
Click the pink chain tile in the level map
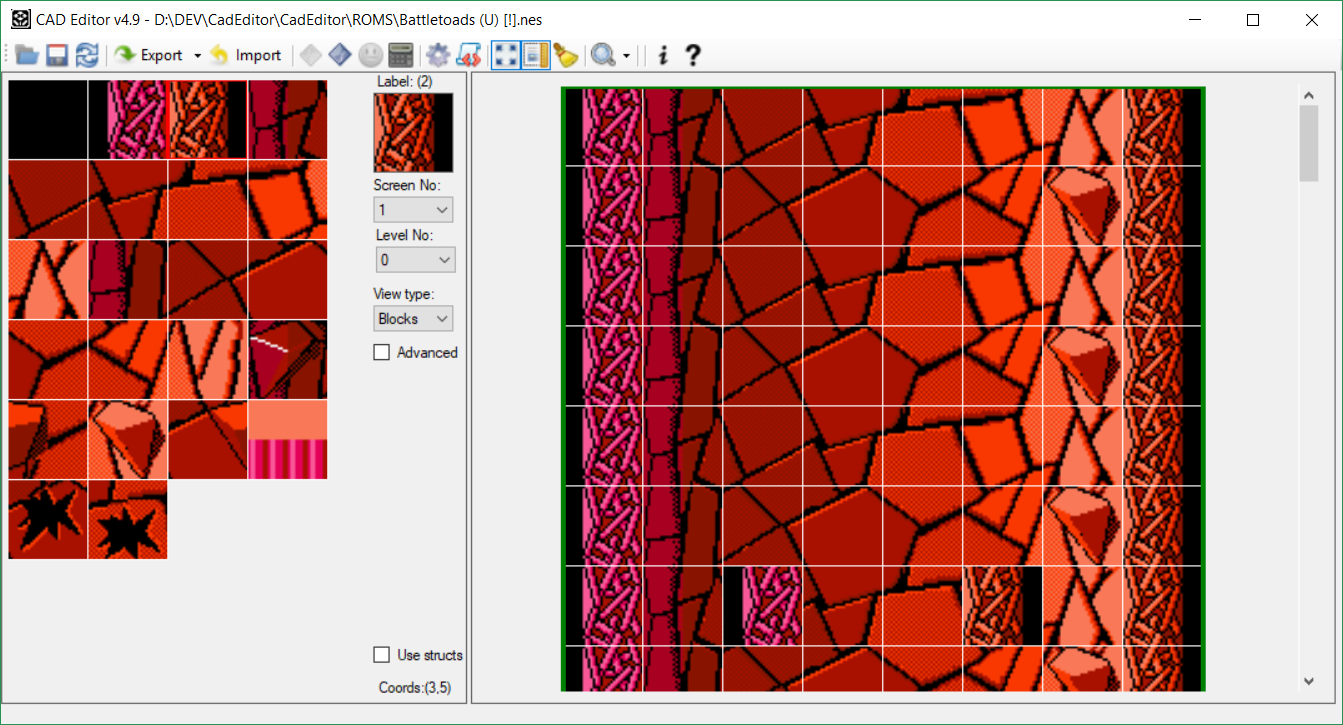[762, 606]
